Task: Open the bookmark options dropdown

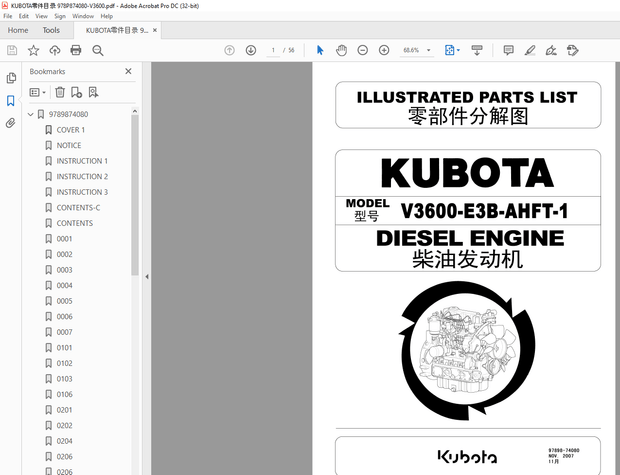Action: click(x=38, y=92)
